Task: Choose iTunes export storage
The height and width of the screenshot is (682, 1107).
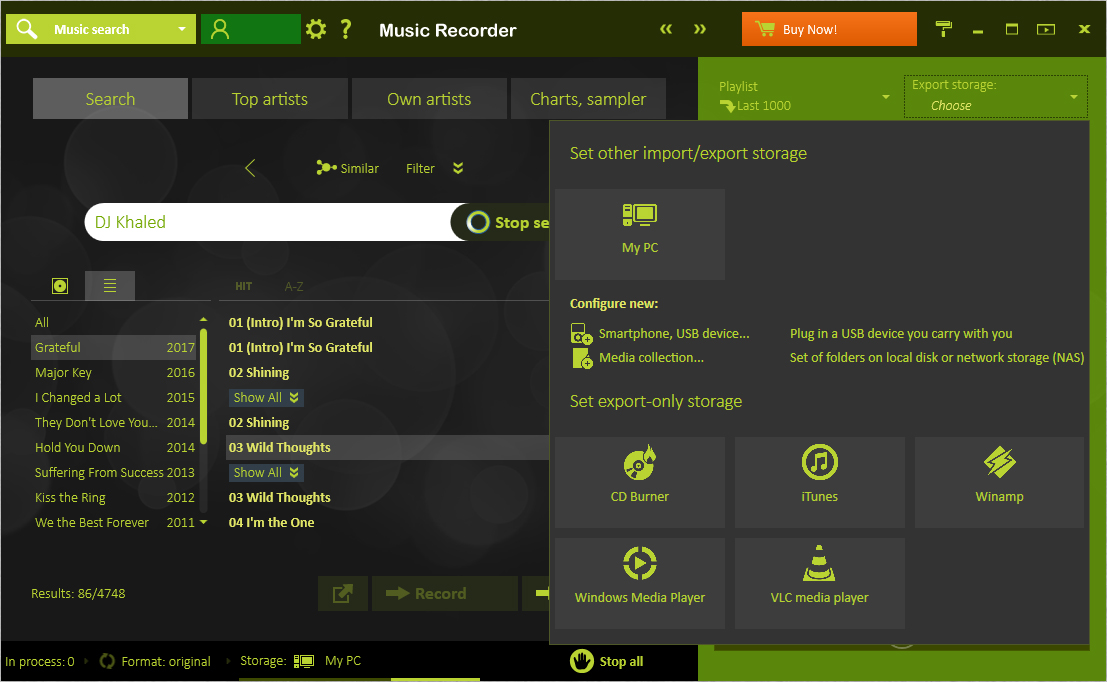Action: 820,482
